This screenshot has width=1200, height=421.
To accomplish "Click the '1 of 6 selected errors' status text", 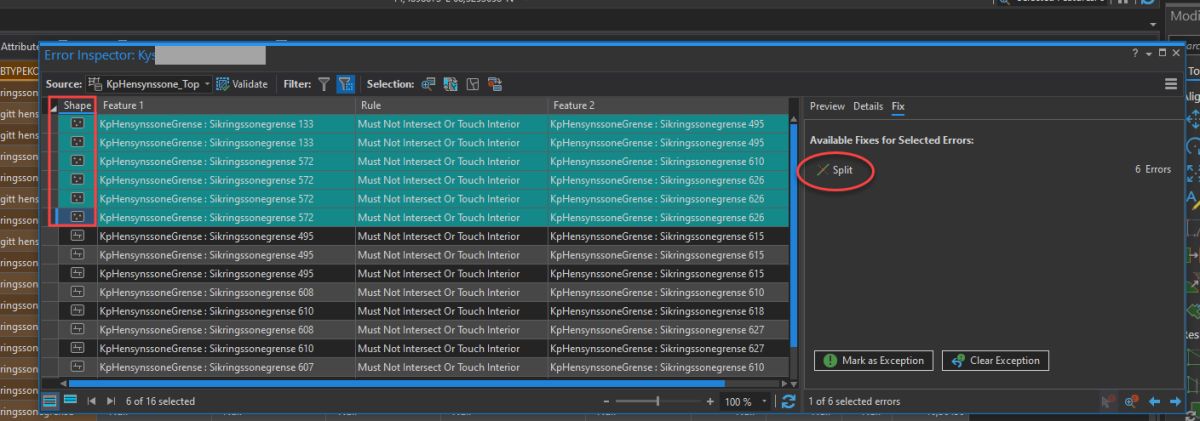I will tap(854, 401).
